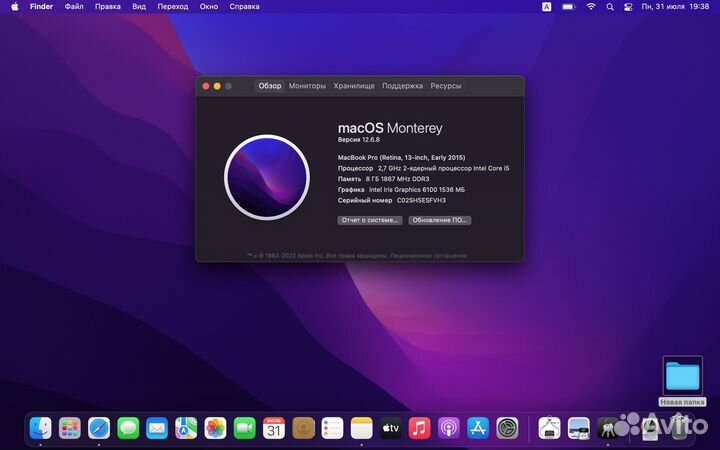Viewport: 720px width, 450px height.
Task: Select the Новая папка folder on desktop
Action: coord(682,381)
